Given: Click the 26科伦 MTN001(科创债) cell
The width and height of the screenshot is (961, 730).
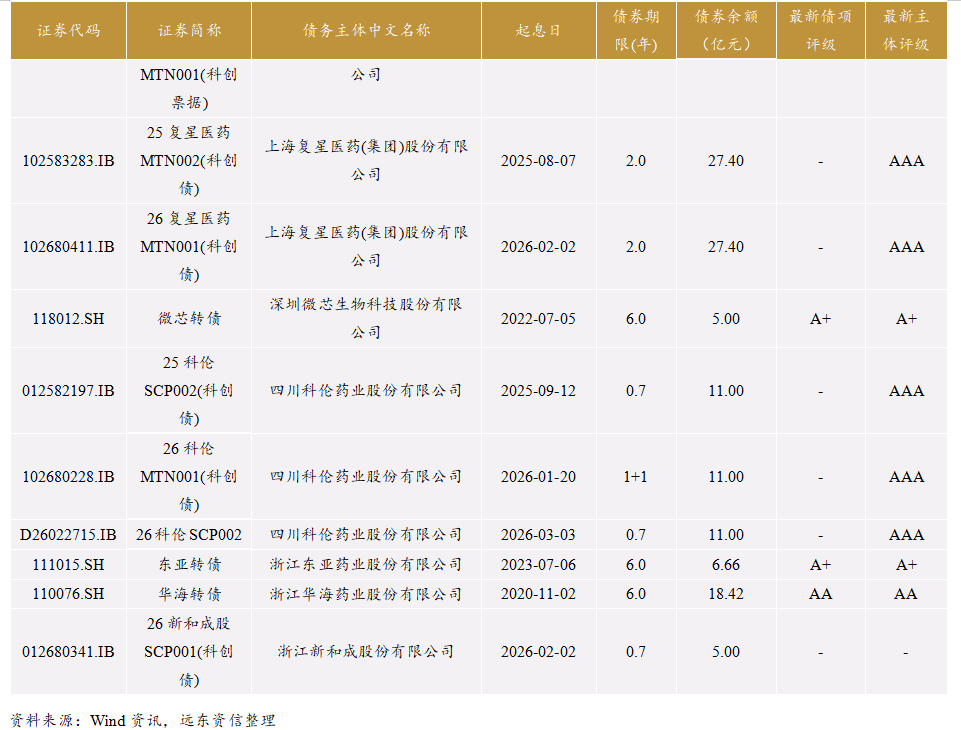Looking at the screenshot, I should 189,476.
